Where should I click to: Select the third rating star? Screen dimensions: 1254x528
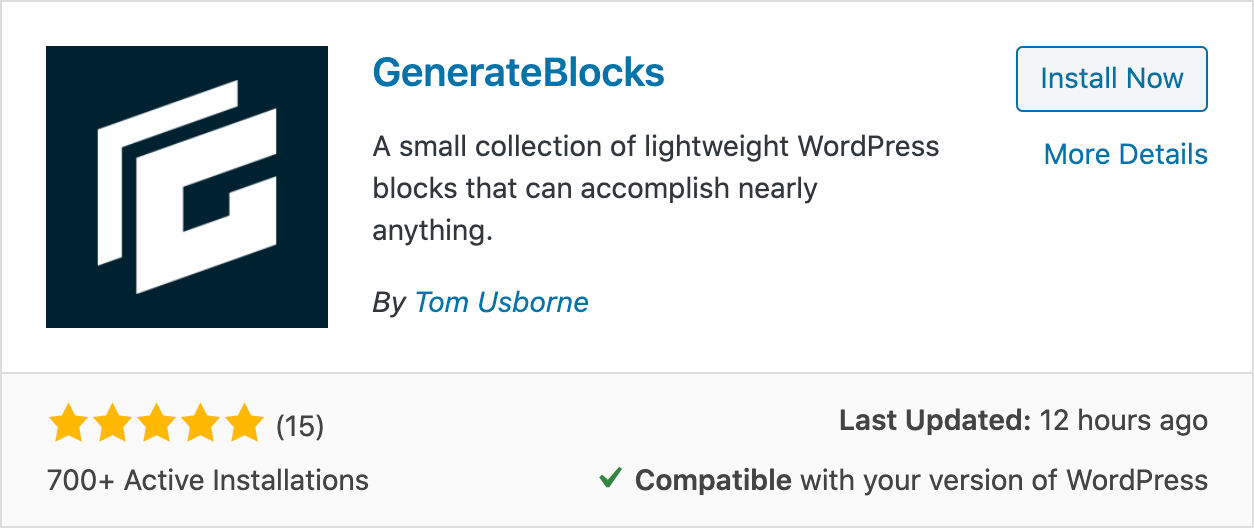(156, 425)
